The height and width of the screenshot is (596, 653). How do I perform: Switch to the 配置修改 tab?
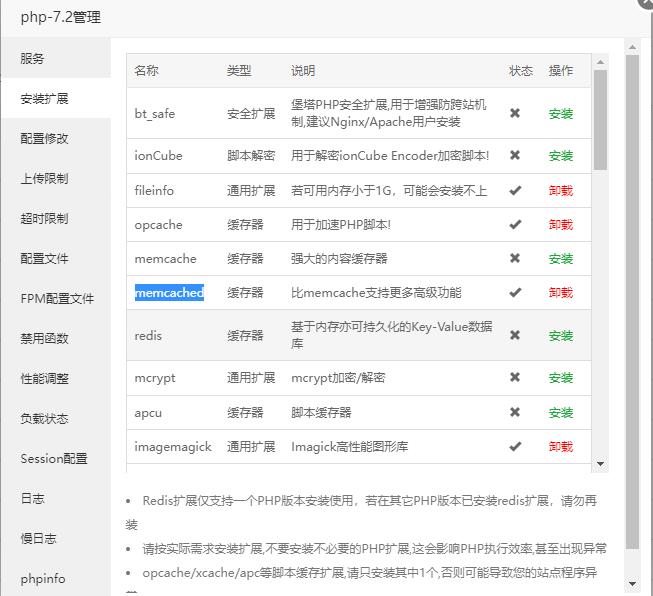[x=45, y=139]
